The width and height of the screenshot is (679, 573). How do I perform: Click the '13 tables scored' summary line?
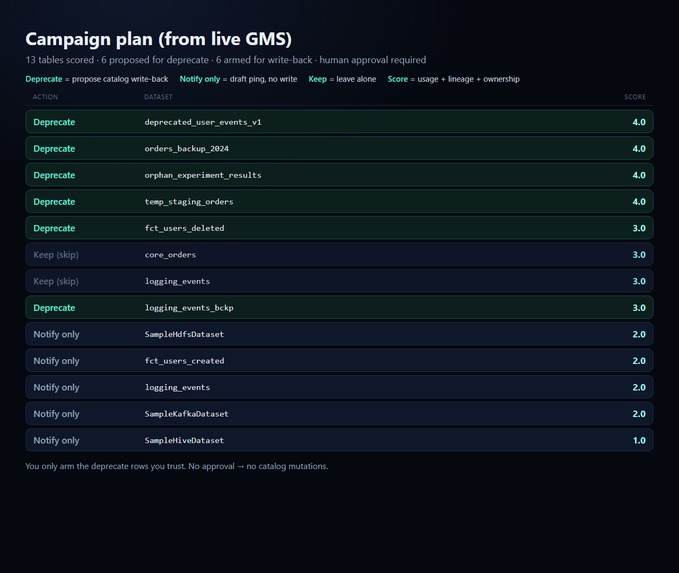pyautogui.click(x=226, y=60)
